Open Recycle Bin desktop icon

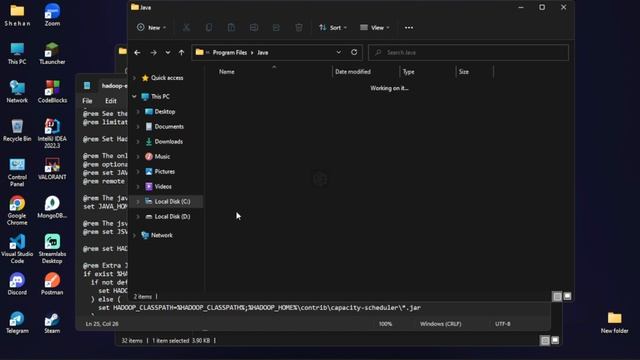pyautogui.click(x=17, y=130)
